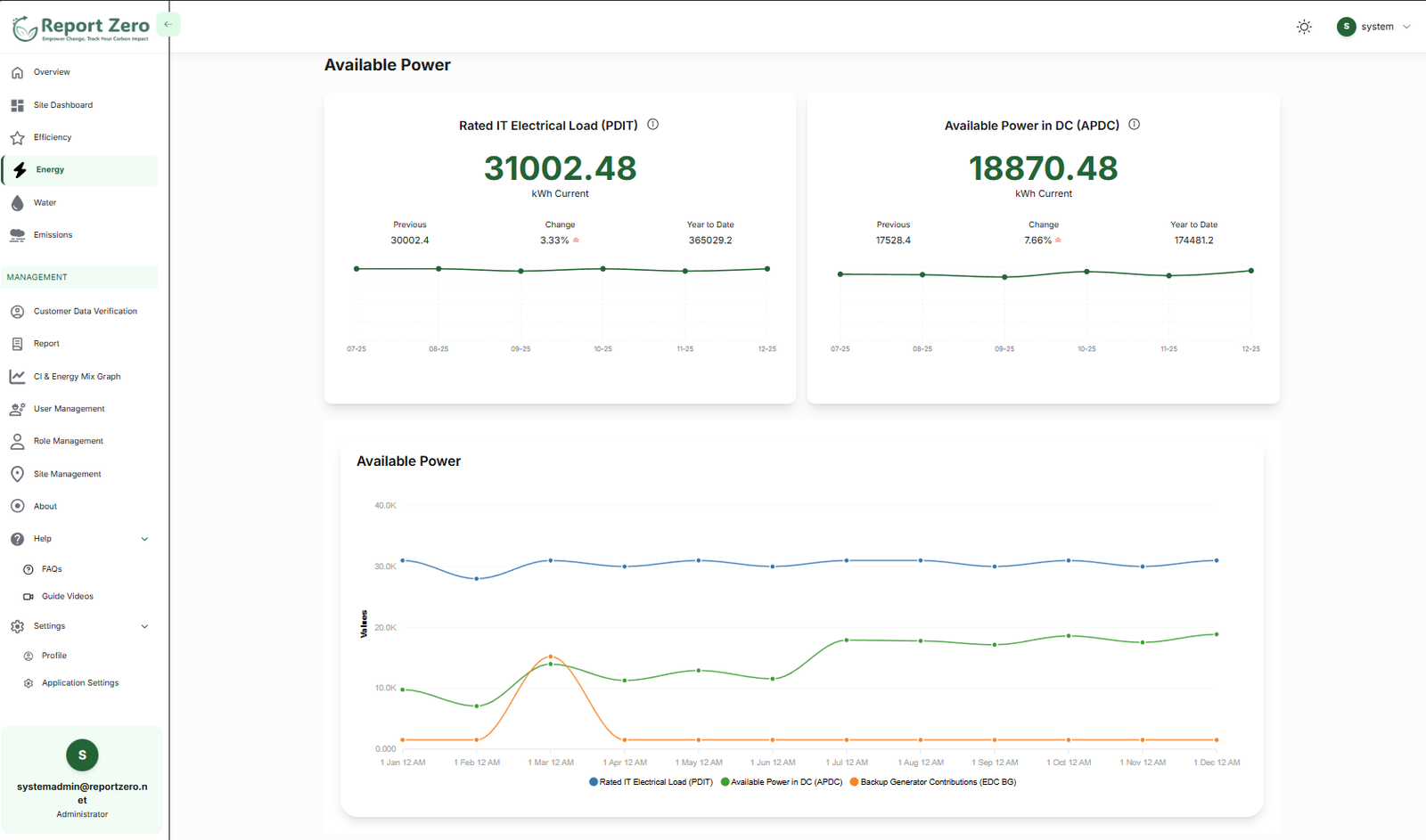1426x840 pixels.
Task: Open the system user dropdown
Action: [x=1373, y=27]
